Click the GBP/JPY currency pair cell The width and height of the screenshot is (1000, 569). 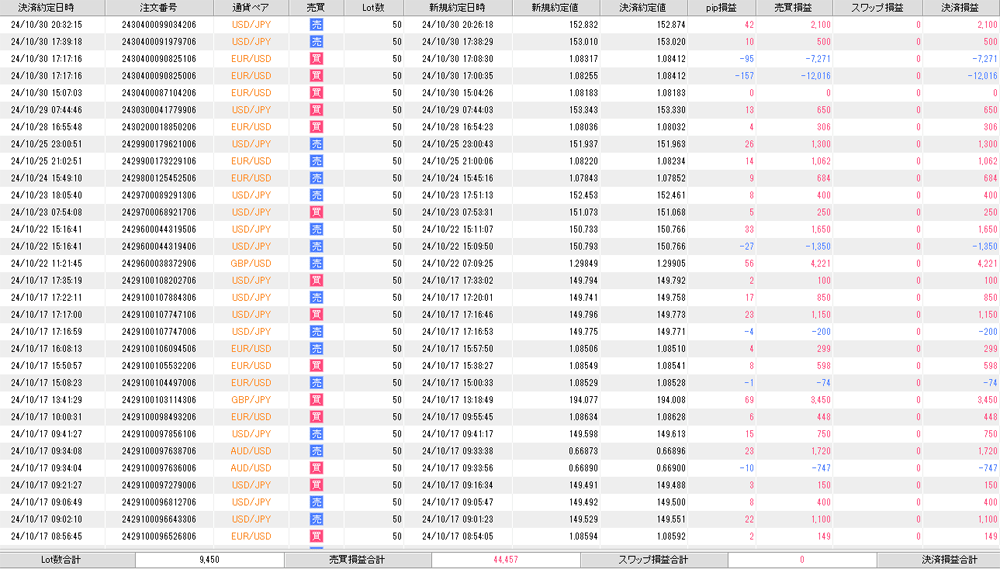tap(251, 400)
